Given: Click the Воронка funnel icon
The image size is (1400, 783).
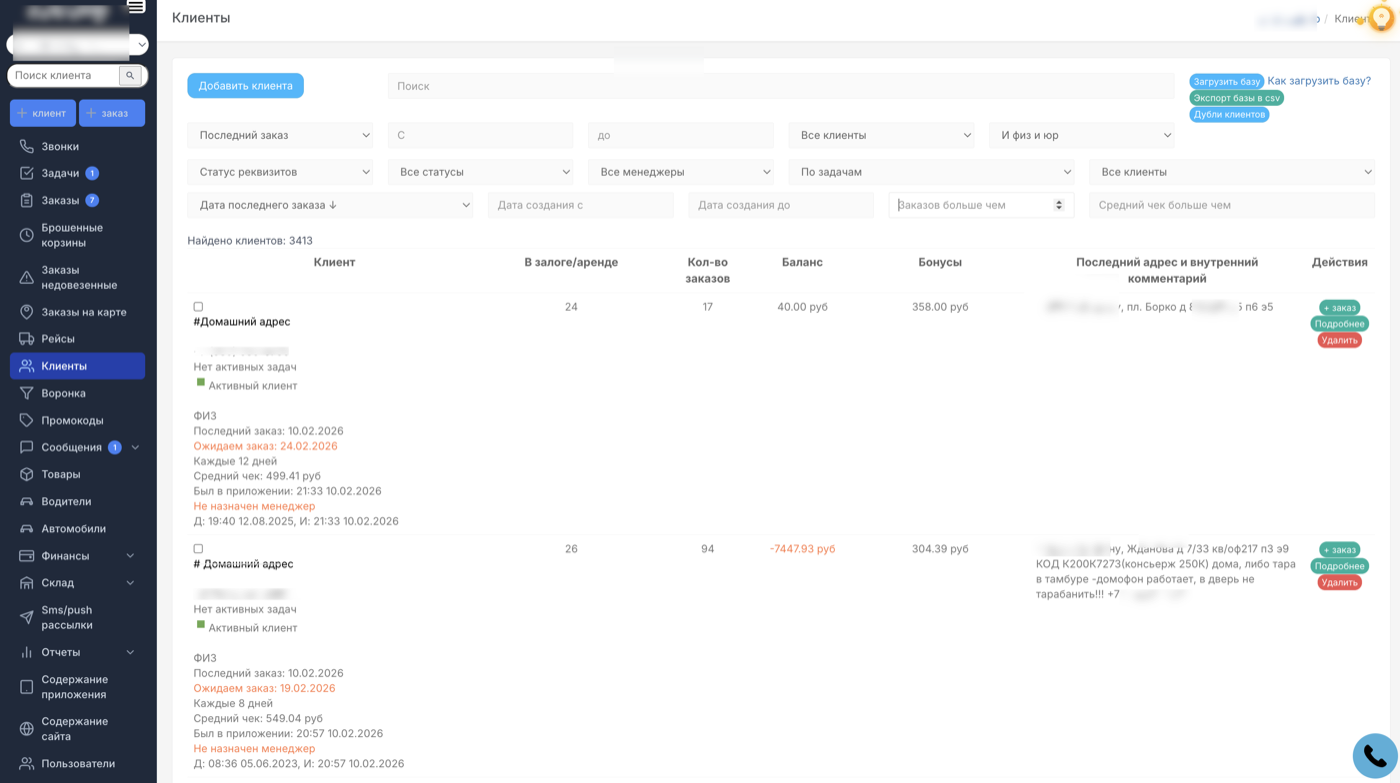Looking at the screenshot, I should tap(27, 393).
